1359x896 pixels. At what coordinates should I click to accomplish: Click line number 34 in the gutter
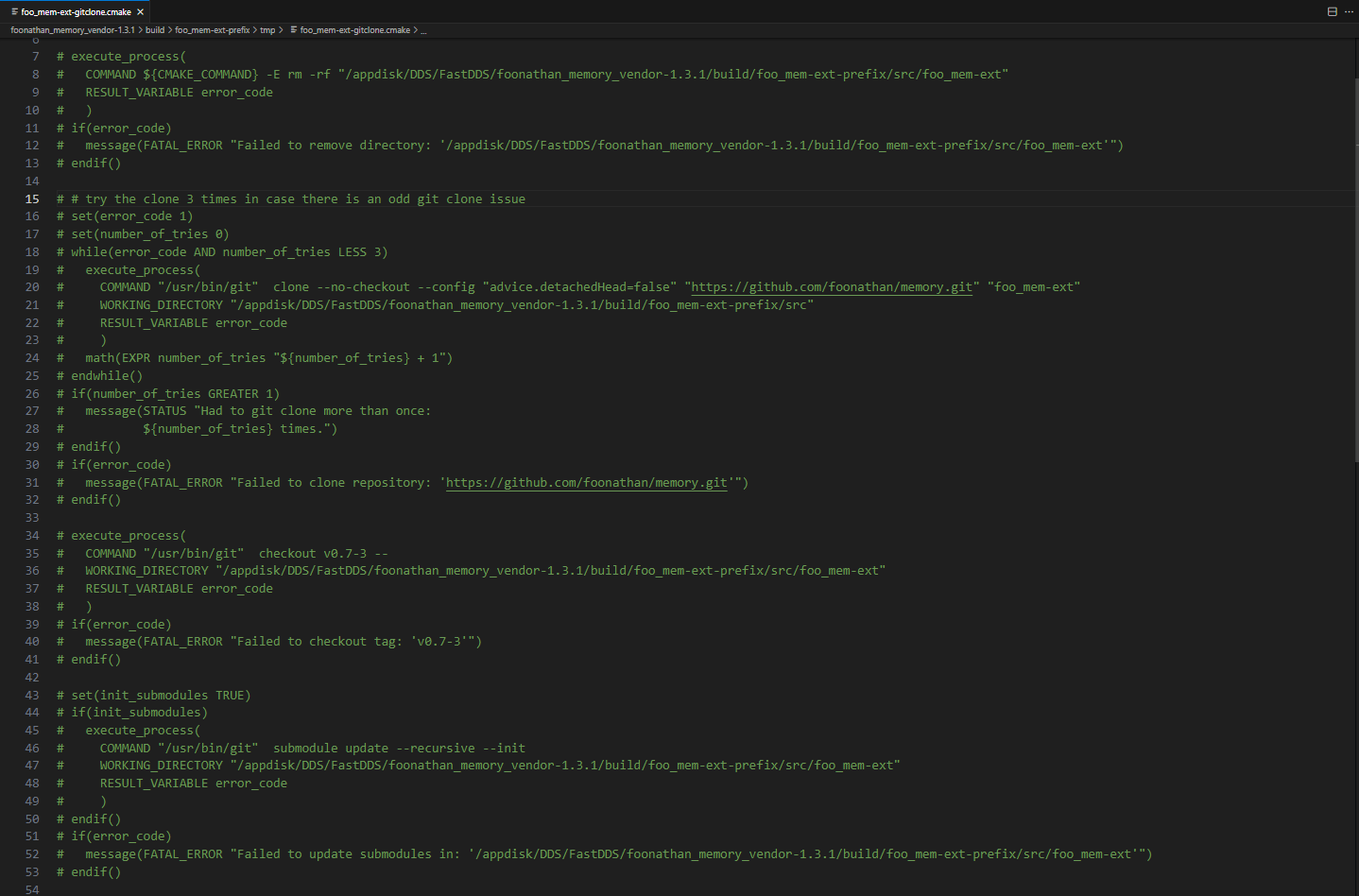32,536
